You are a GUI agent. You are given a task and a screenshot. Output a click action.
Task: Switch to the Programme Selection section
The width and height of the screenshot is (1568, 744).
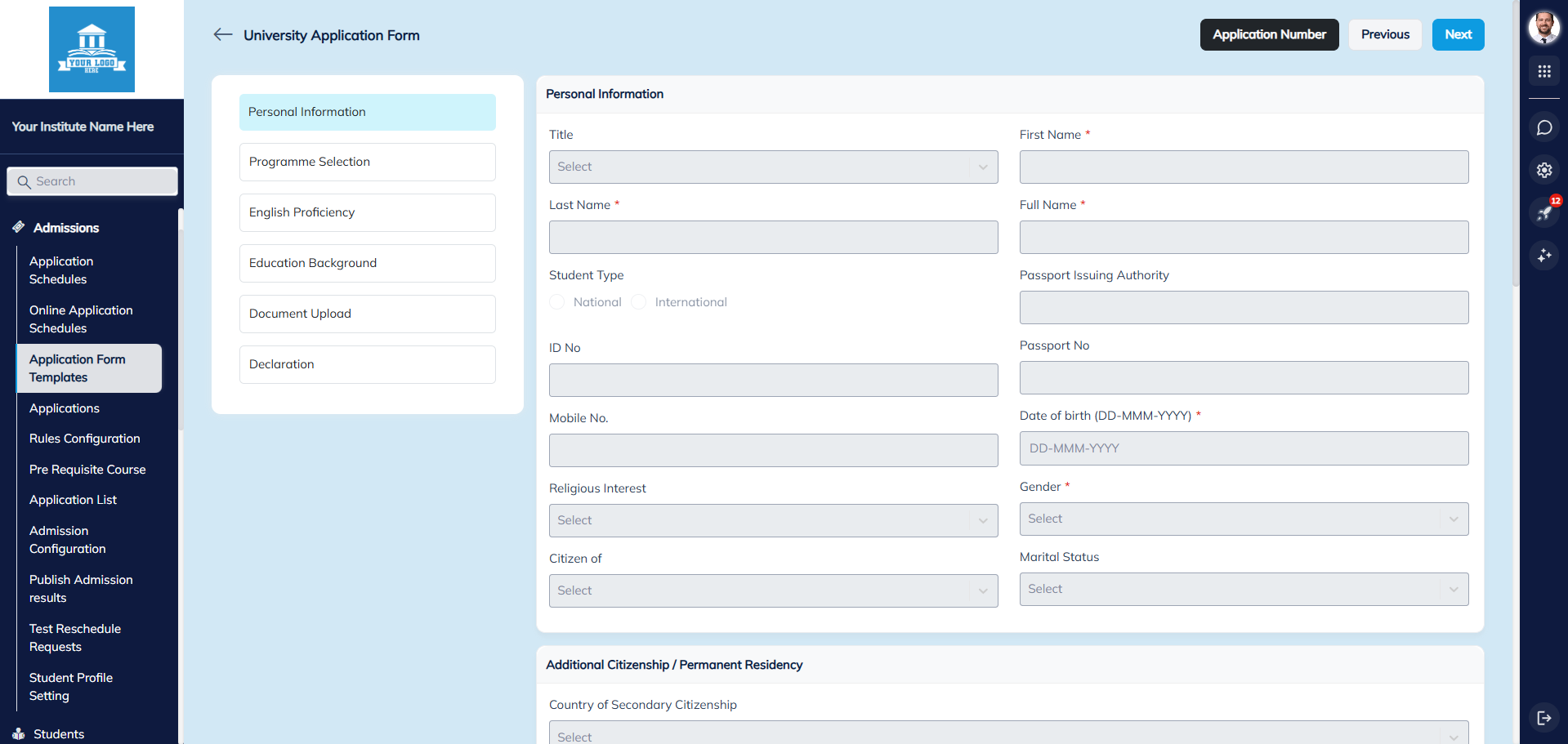tap(367, 162)
